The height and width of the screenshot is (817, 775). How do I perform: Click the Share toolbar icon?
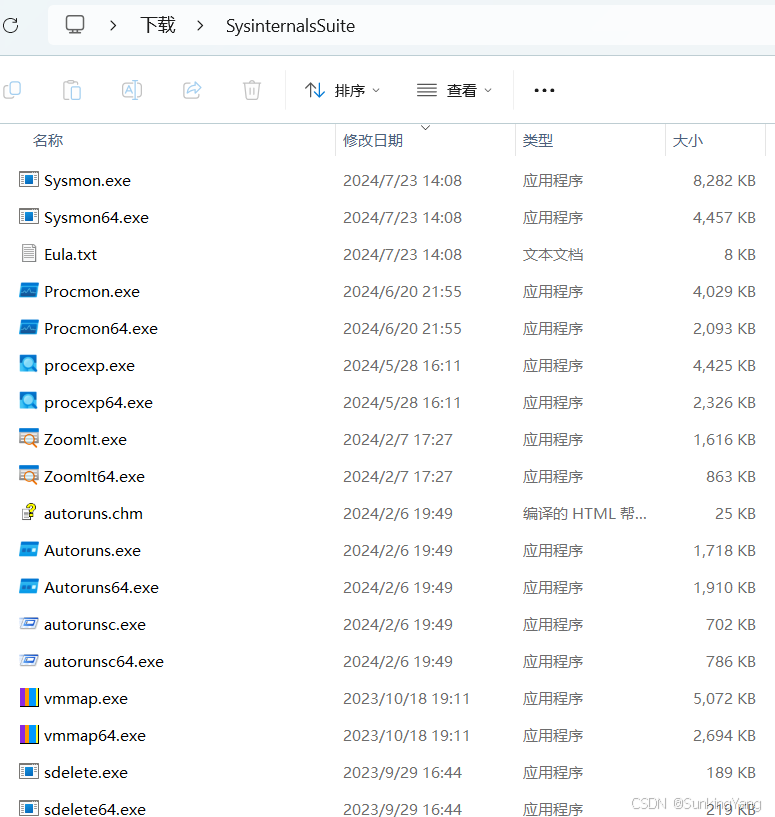click(192, 90)
